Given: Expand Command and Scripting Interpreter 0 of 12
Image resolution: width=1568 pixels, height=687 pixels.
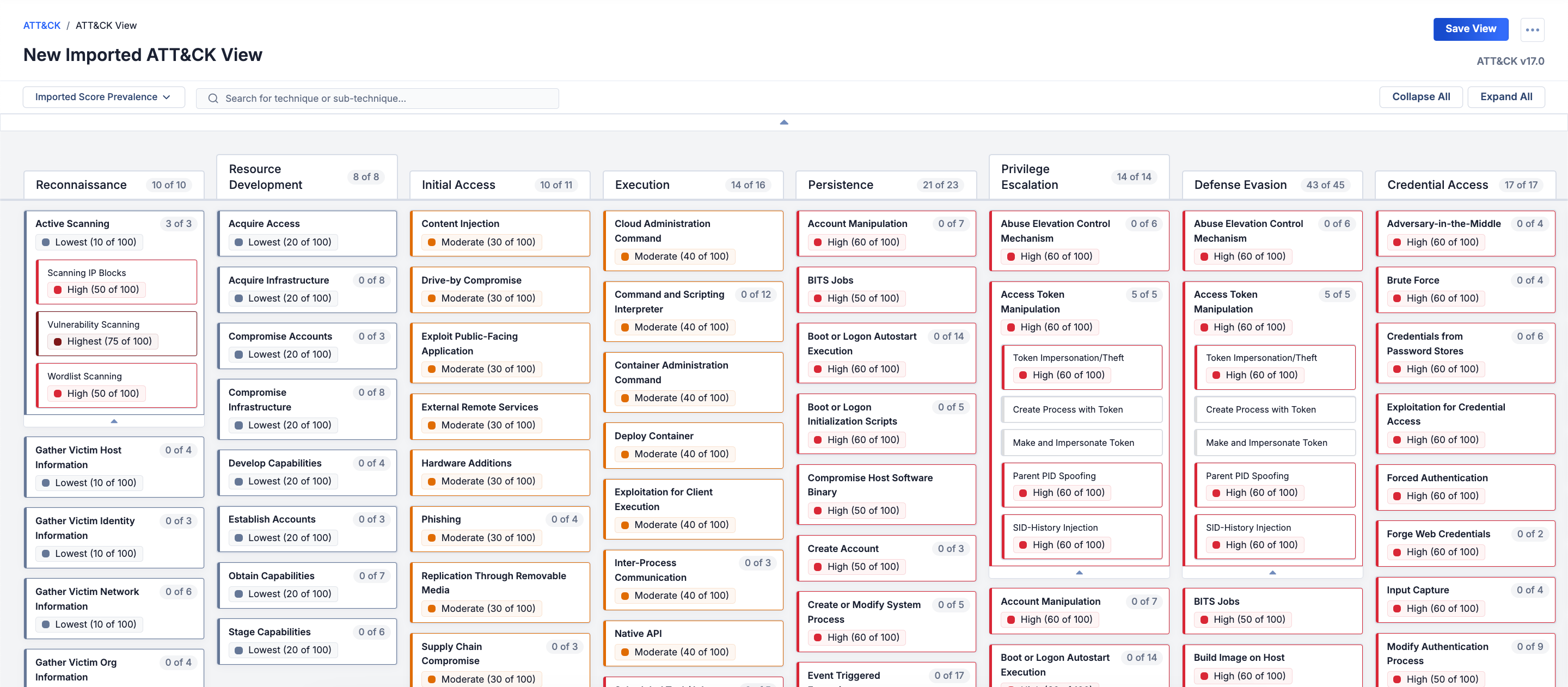Looking at the screenshot, I should coord(755,295).
